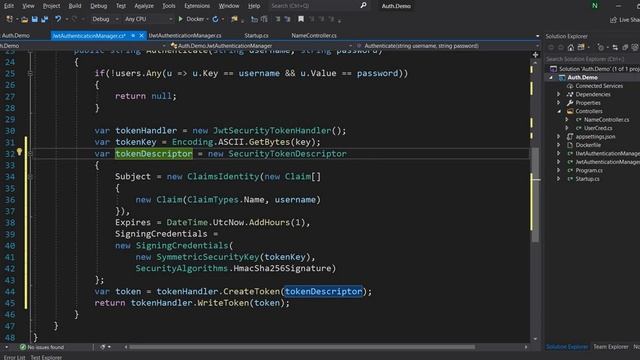The width and height of the screenshot is (640, 360).
Task: Expand the Properties node
Action: tap(559, 103)
